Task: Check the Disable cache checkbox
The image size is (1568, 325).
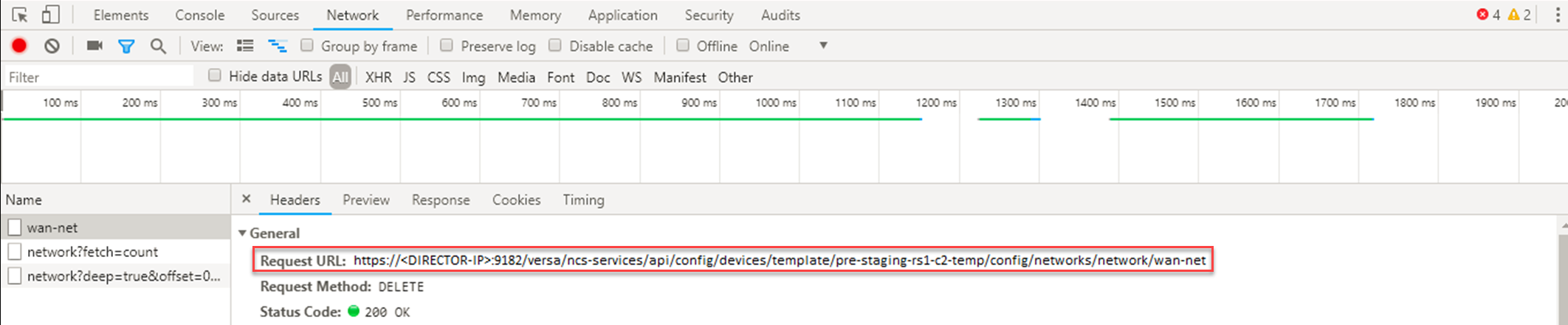Action: [x=555, y=46]
